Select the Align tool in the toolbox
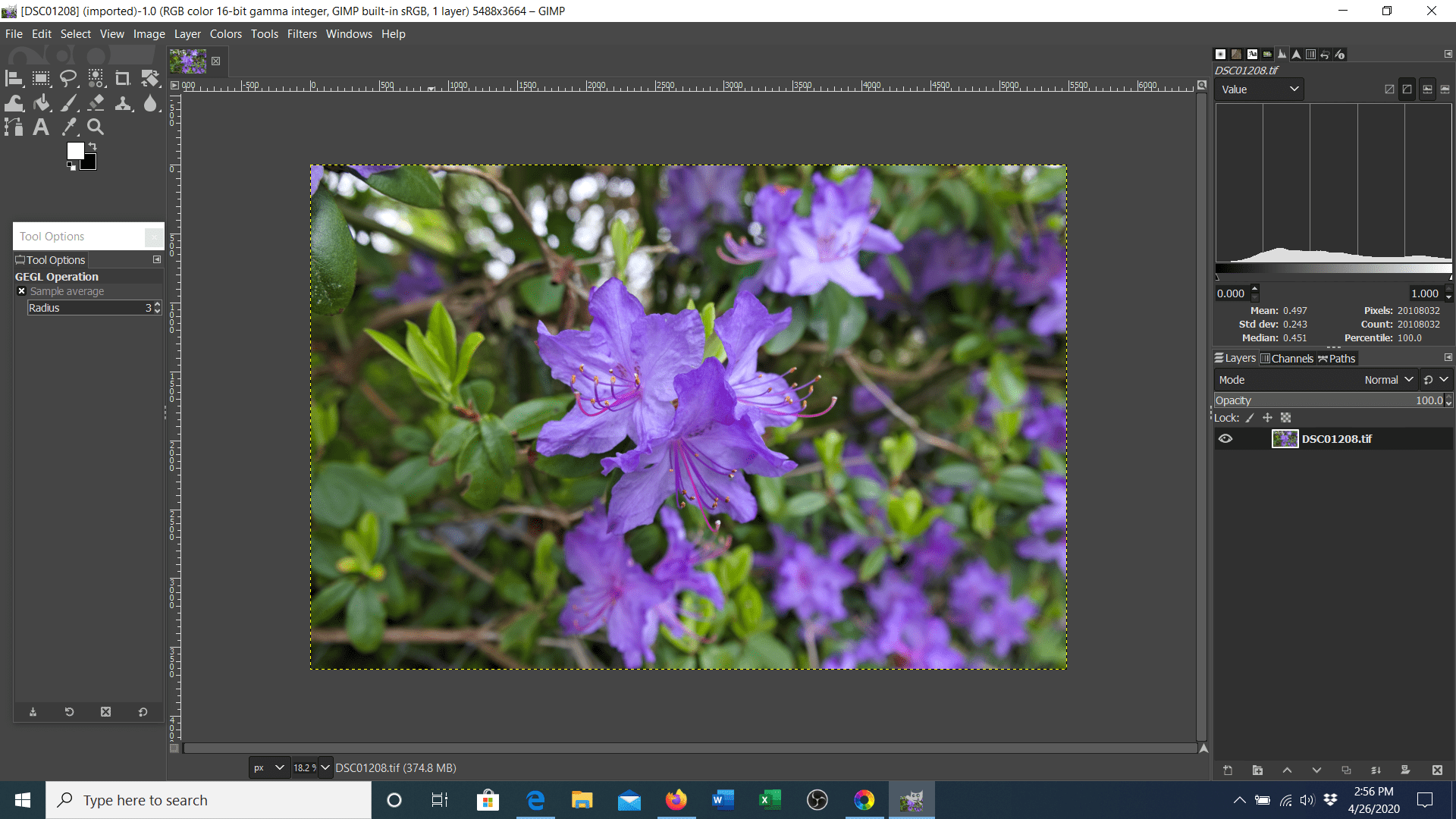The width and height of the screenshot is (1456, 819). click(14, 78)
